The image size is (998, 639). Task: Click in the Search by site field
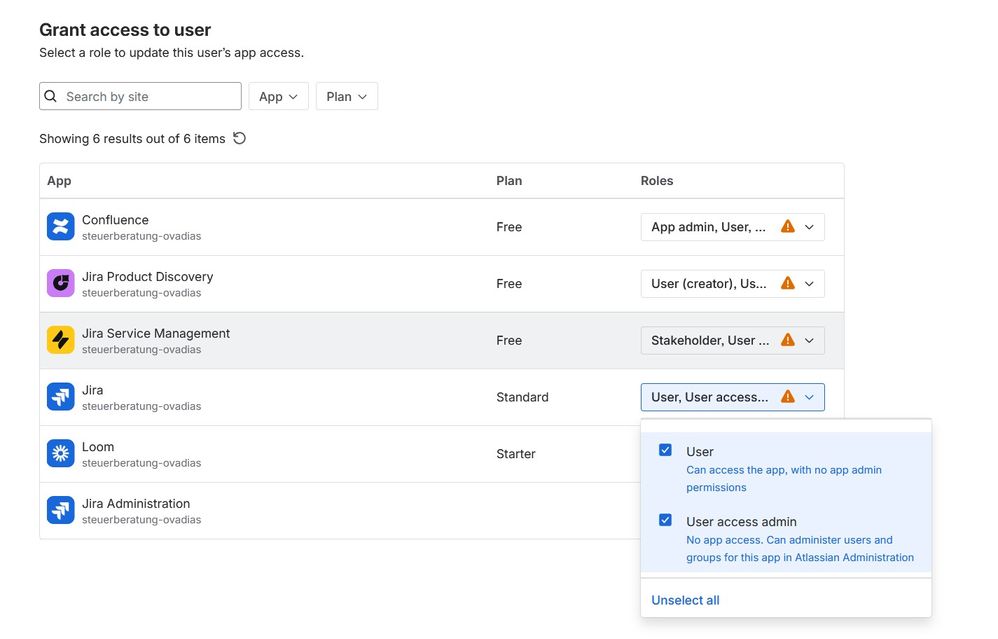(x=150, y=96)
